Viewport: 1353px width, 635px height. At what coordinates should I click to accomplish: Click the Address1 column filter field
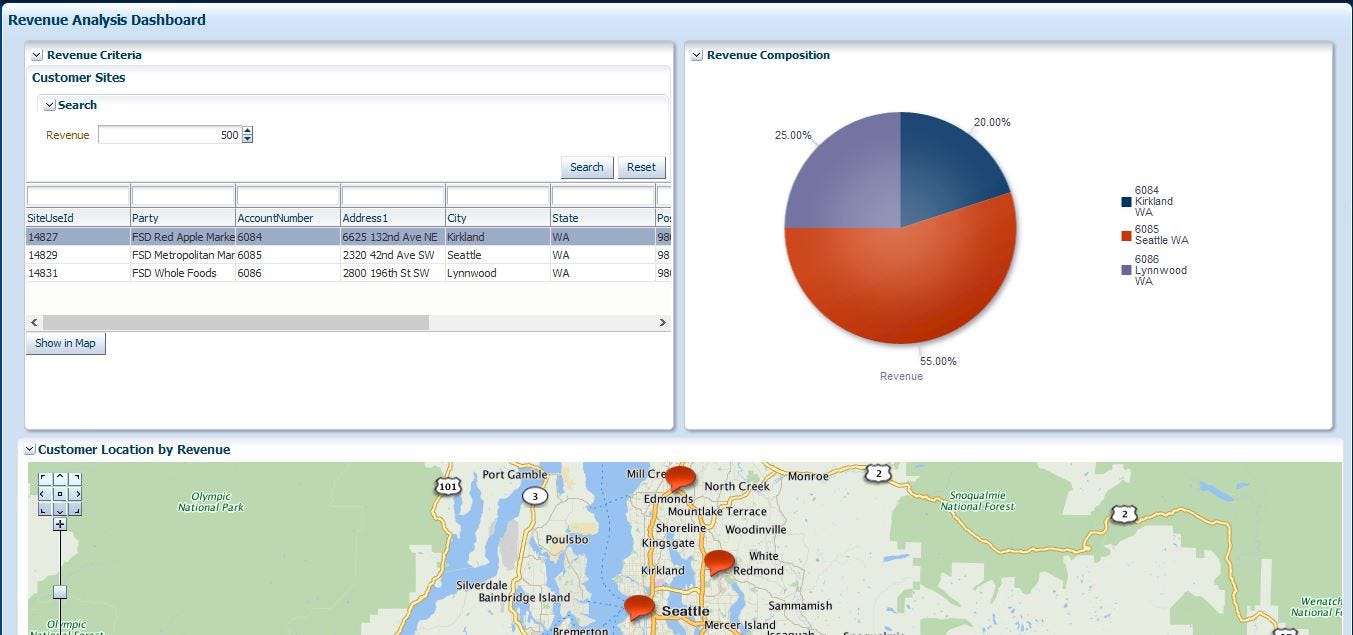point(393,195)
